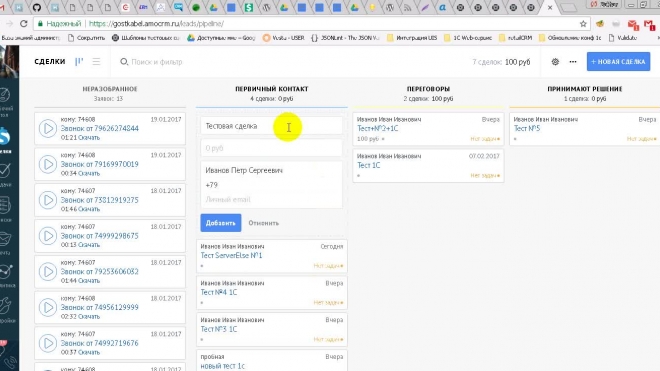660x371 pixels.
Task: Play call recording from 74992719676
Action: [x=48, y=343]
